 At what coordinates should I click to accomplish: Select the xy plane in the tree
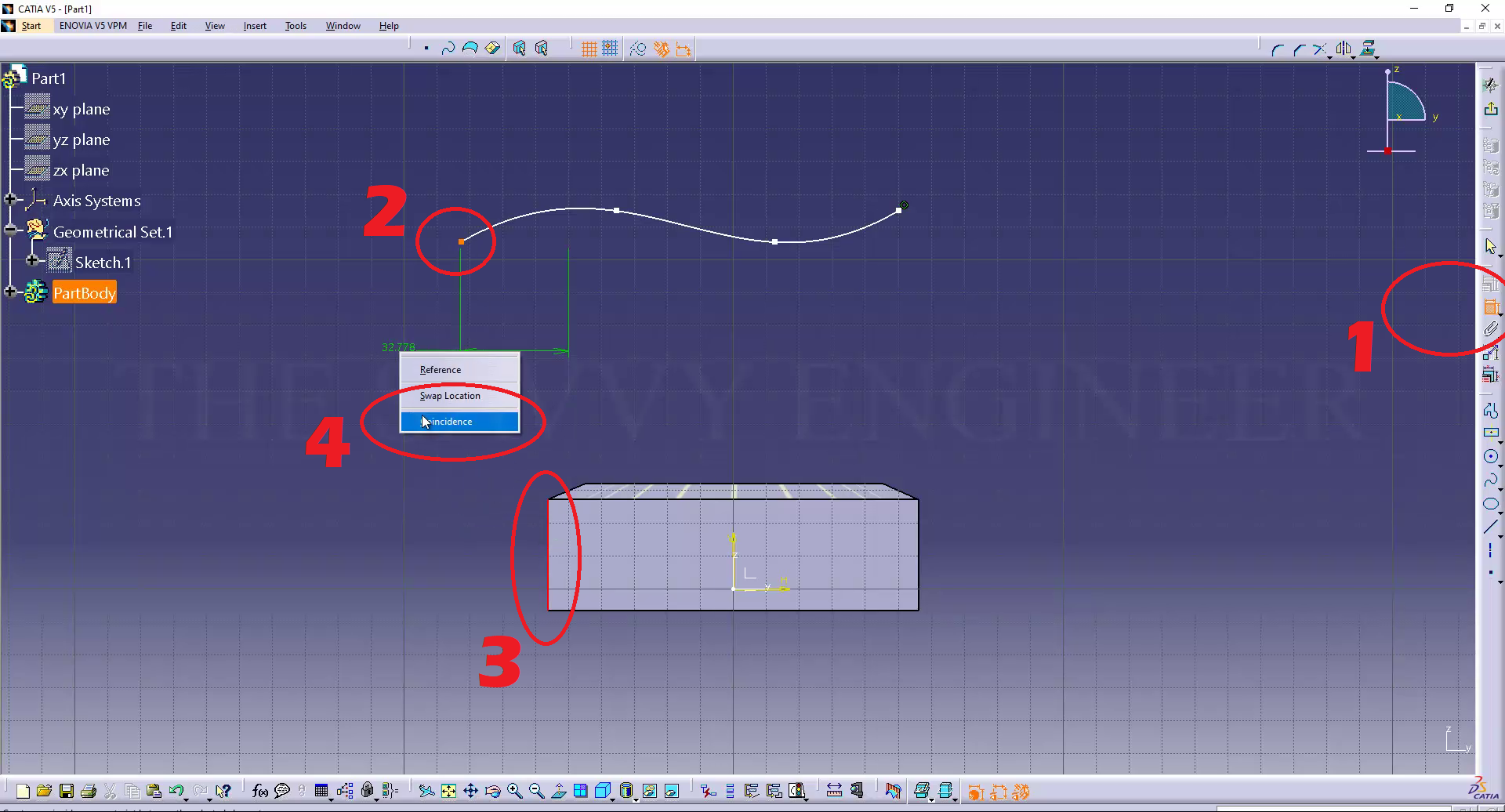[x=81, y=110]
